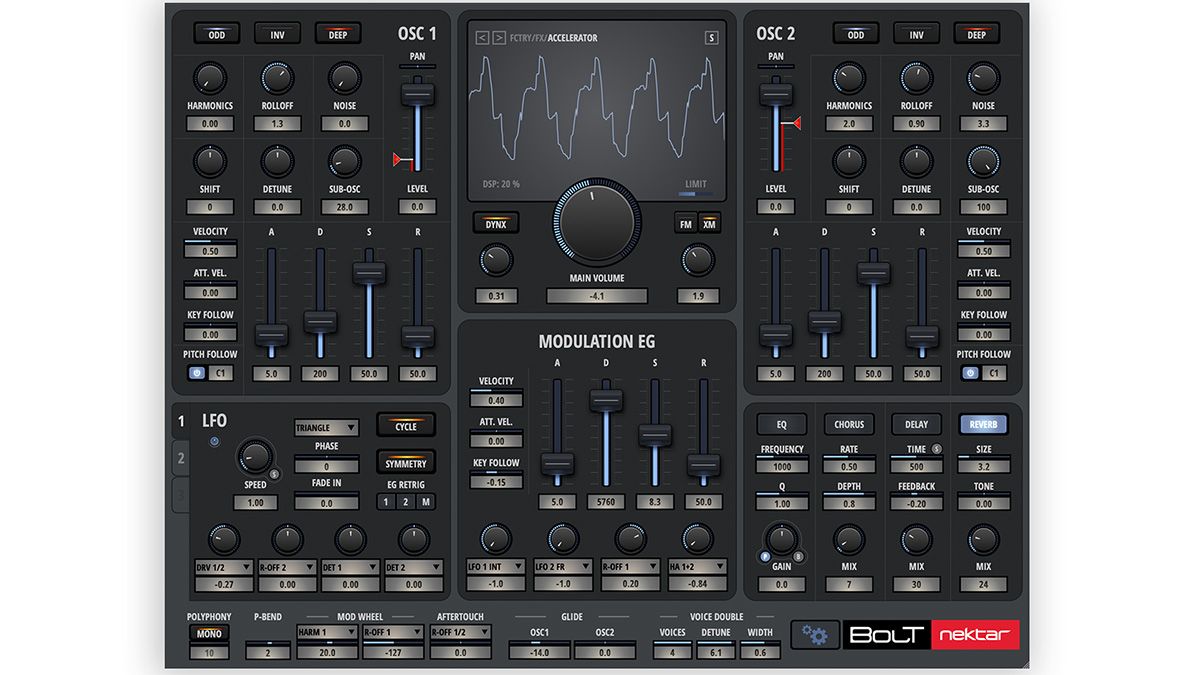Click OSC 2 ROLLOFF knob
1200x675 pixels.
916,78
